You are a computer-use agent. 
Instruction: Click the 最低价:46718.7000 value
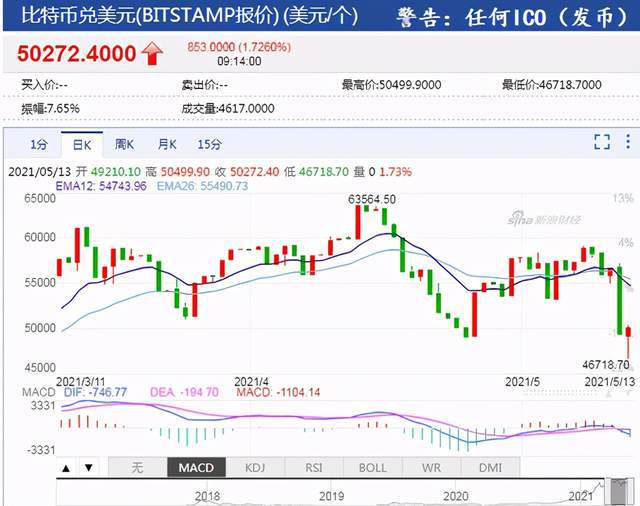(x=551, y=85)
